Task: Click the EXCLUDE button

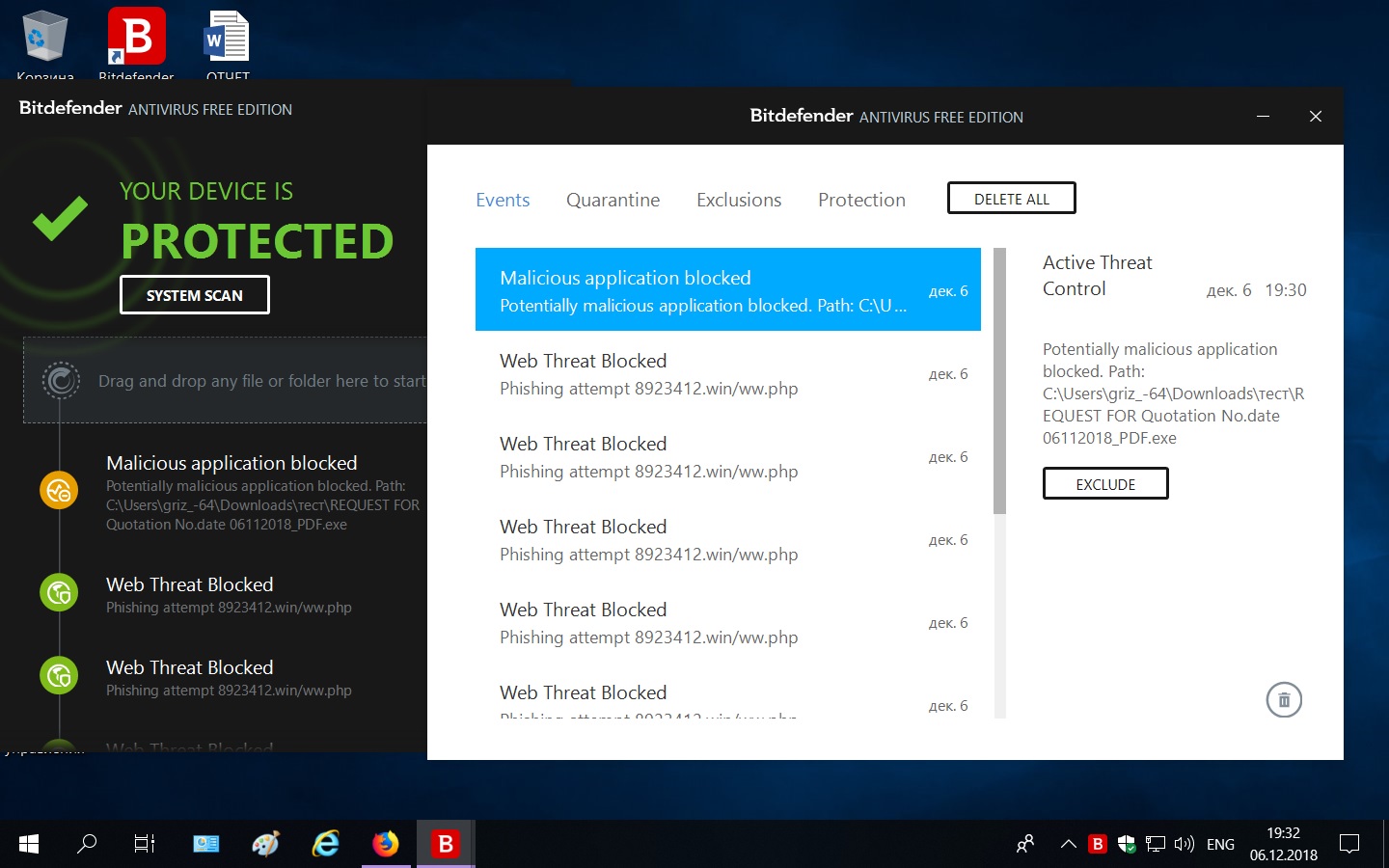Action: pyautogui.click(x=1105, y=484)
